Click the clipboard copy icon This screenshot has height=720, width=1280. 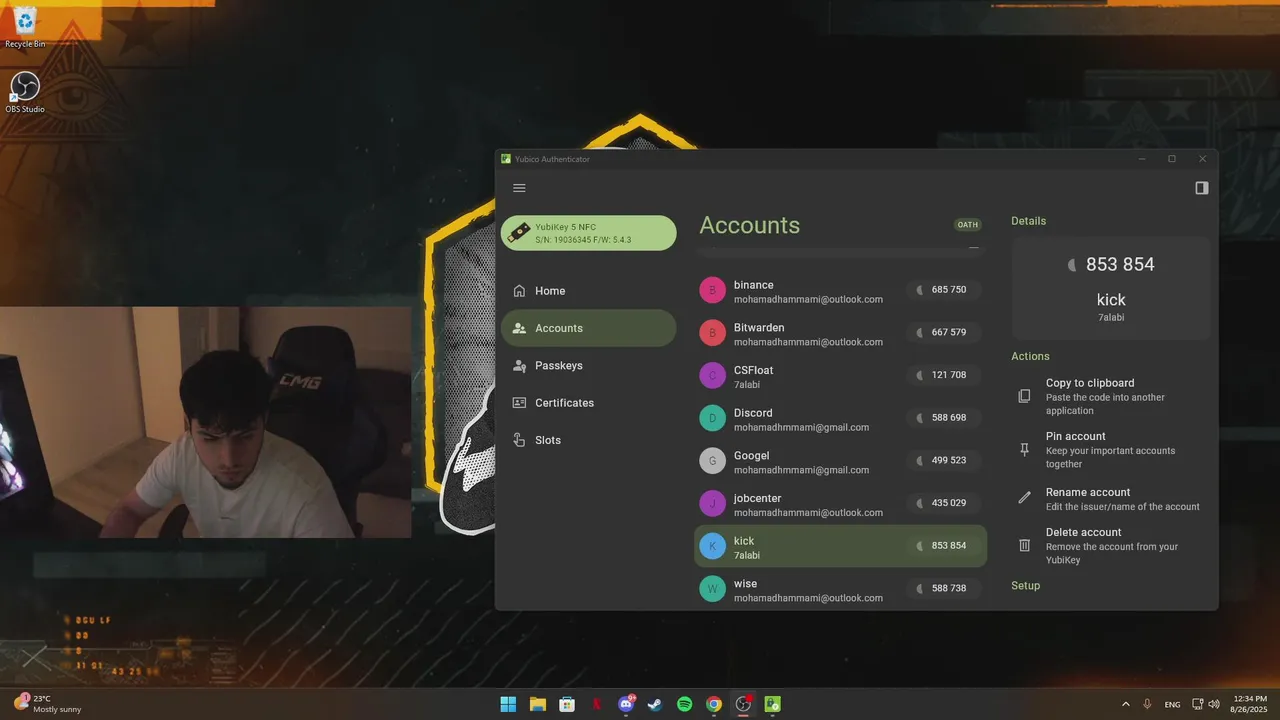pyautogui.click(x=1024, y=396)
